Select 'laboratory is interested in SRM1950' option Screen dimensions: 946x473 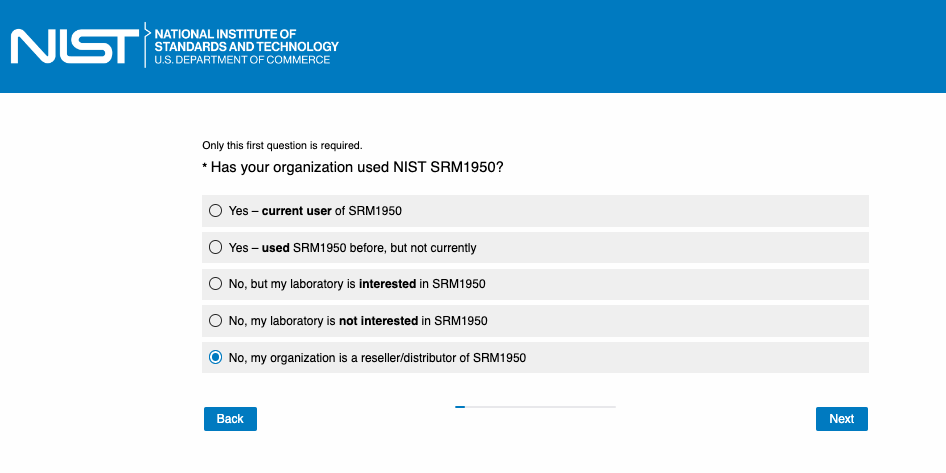pos(215,284)
